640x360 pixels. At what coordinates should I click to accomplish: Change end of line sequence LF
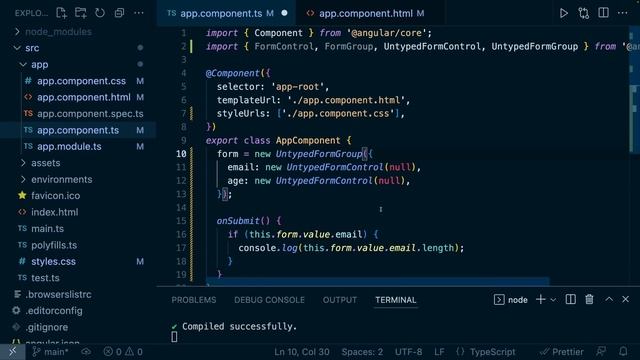tap(439, 352)
